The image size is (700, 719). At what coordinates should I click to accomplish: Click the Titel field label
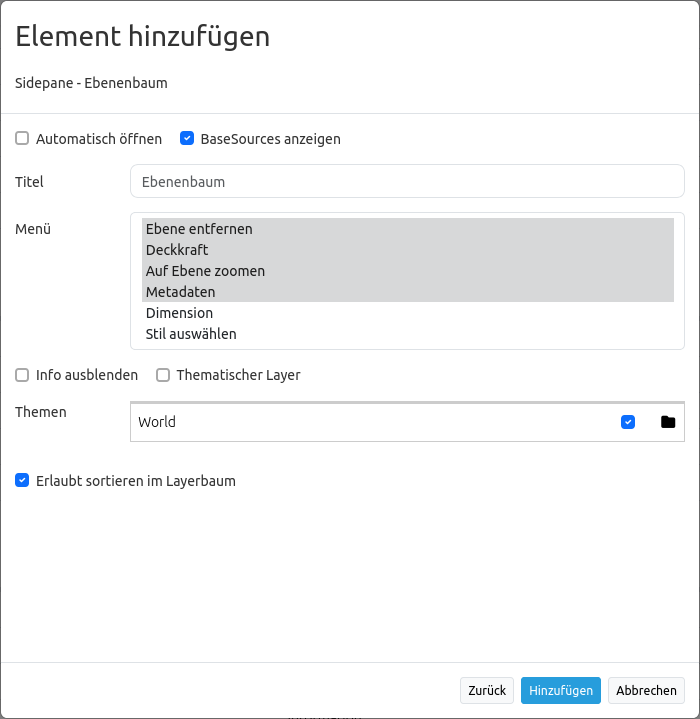pyautogui.click(x=29, y=182)
